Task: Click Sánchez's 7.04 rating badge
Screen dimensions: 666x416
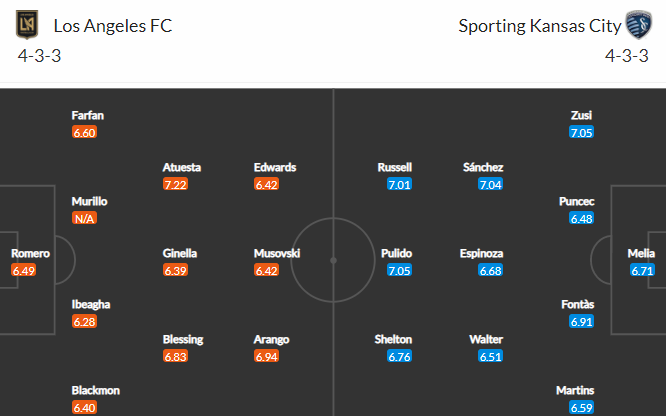Action: tap(491, 184)
